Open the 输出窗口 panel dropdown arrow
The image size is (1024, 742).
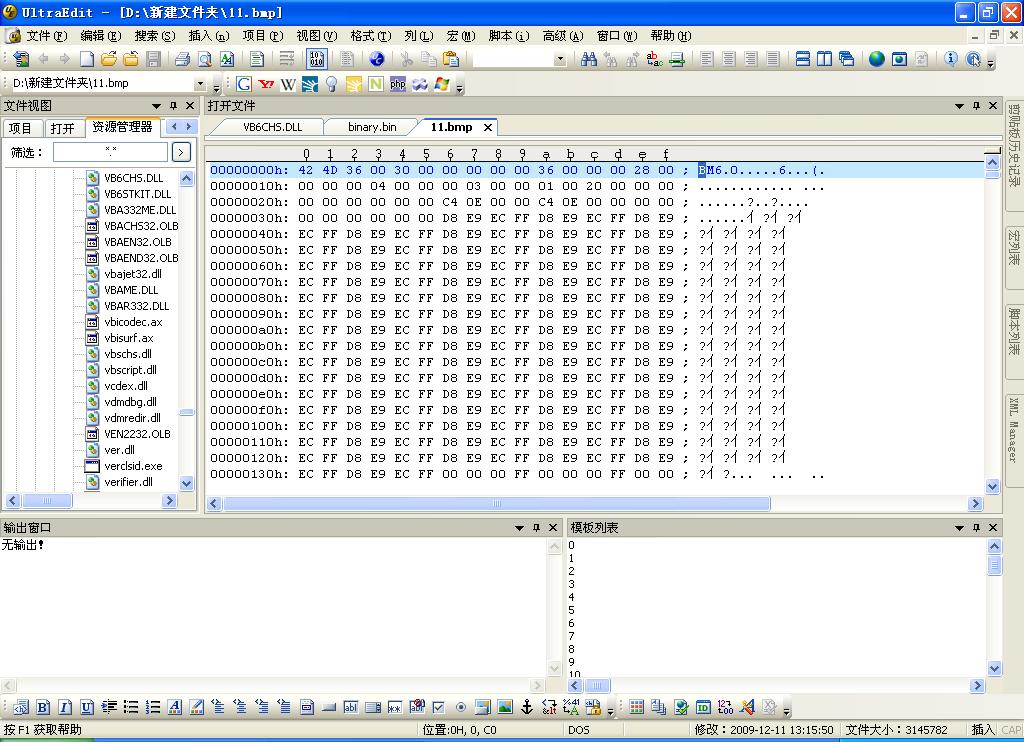(519, 528)
